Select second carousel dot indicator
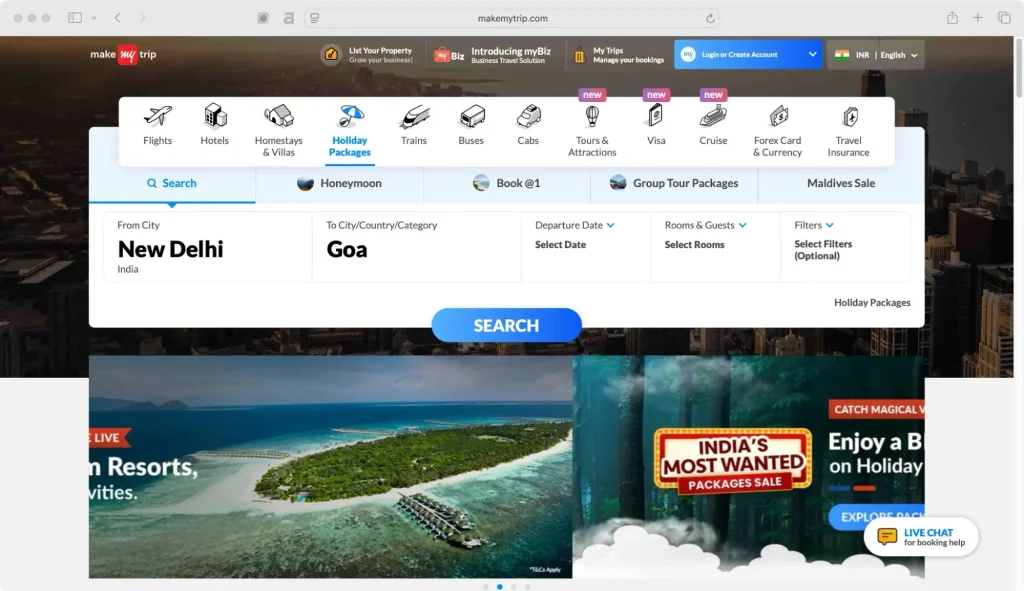The image size is (1024, 591). point(500,586)
